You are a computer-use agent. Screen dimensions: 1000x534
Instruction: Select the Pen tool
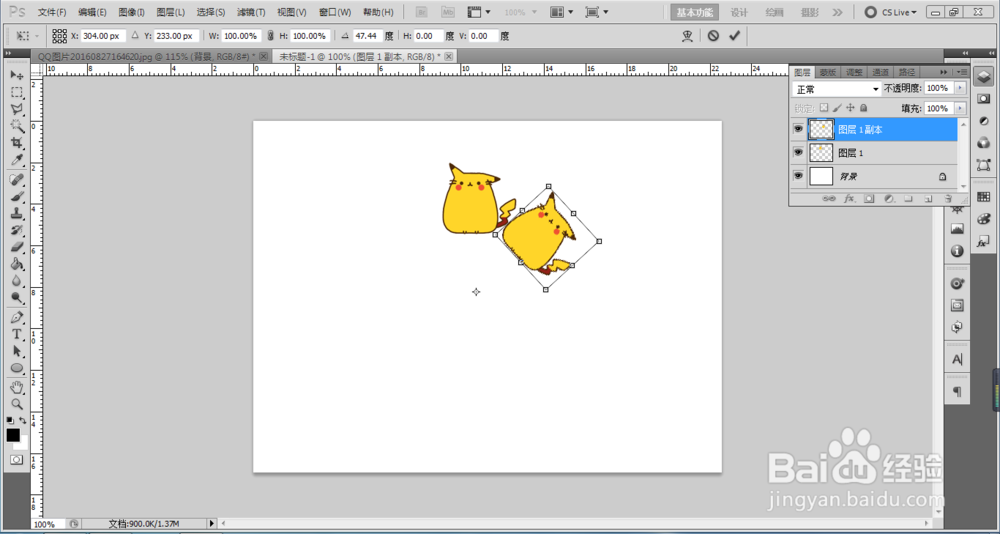17,317
